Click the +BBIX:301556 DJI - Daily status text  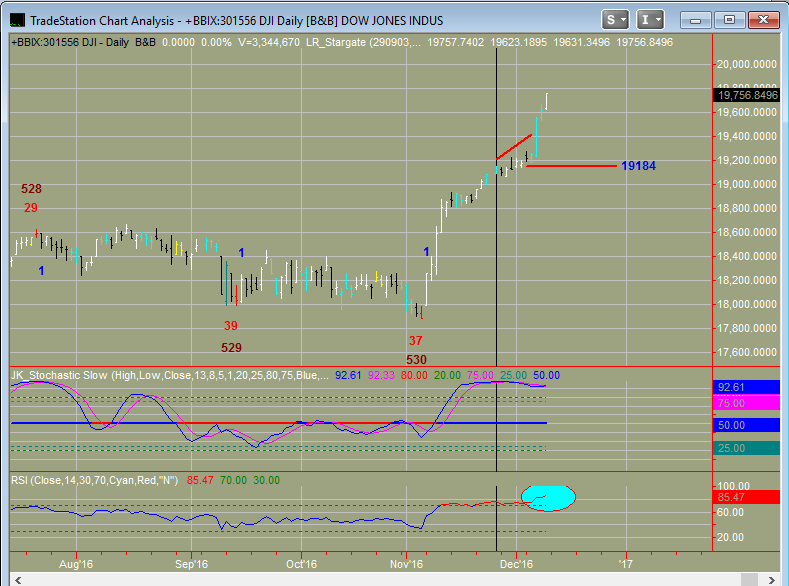coord(70,42)
